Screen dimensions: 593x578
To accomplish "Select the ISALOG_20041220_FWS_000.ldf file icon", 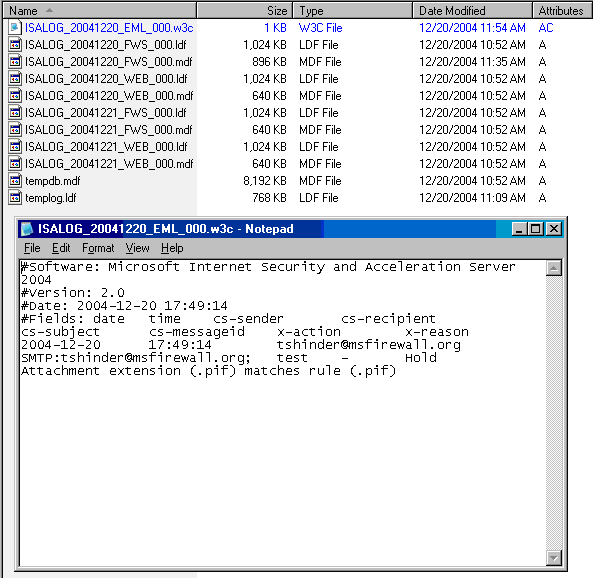I will [x=15, y=45].
